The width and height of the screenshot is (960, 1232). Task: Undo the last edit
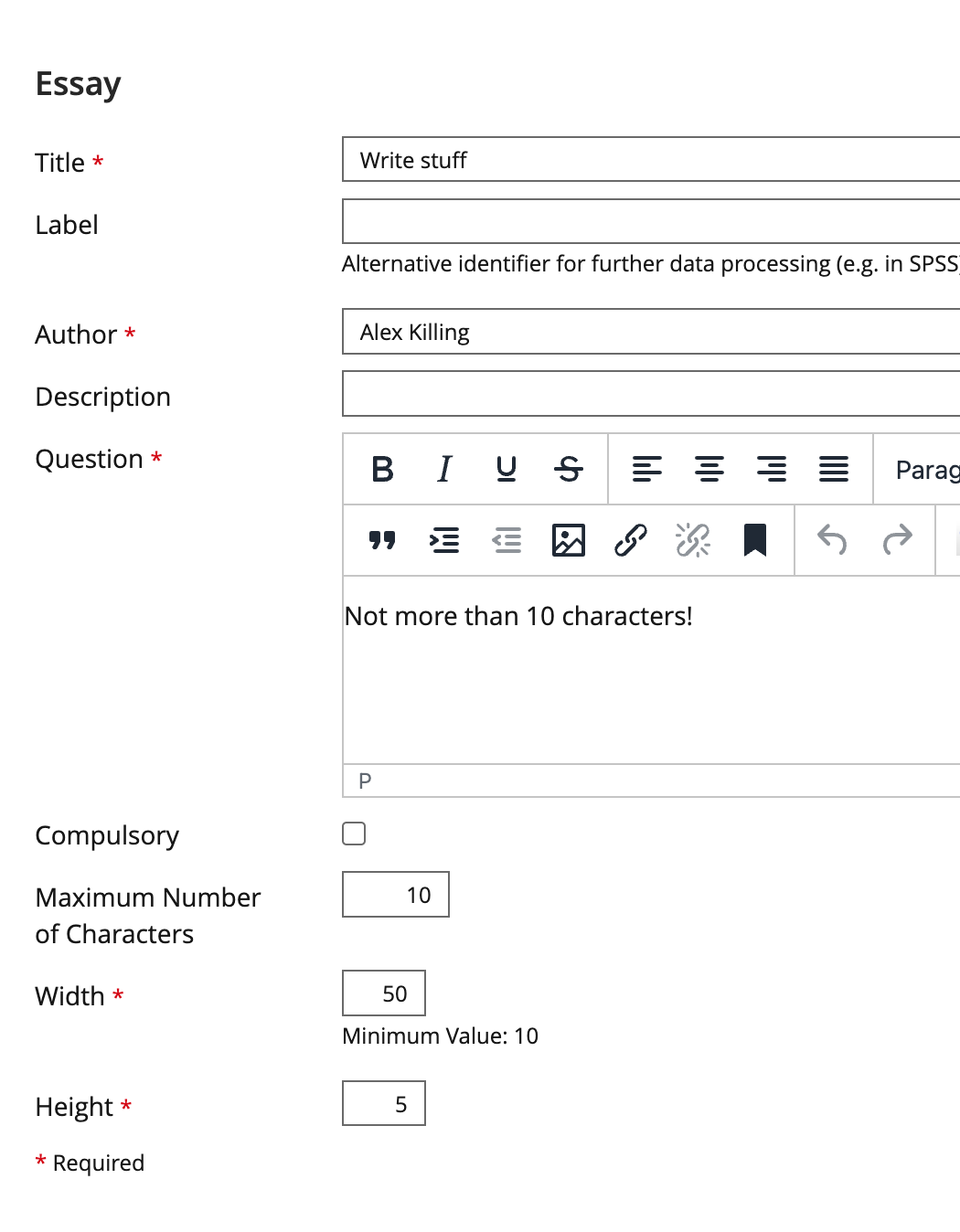[x=832, y=540]
